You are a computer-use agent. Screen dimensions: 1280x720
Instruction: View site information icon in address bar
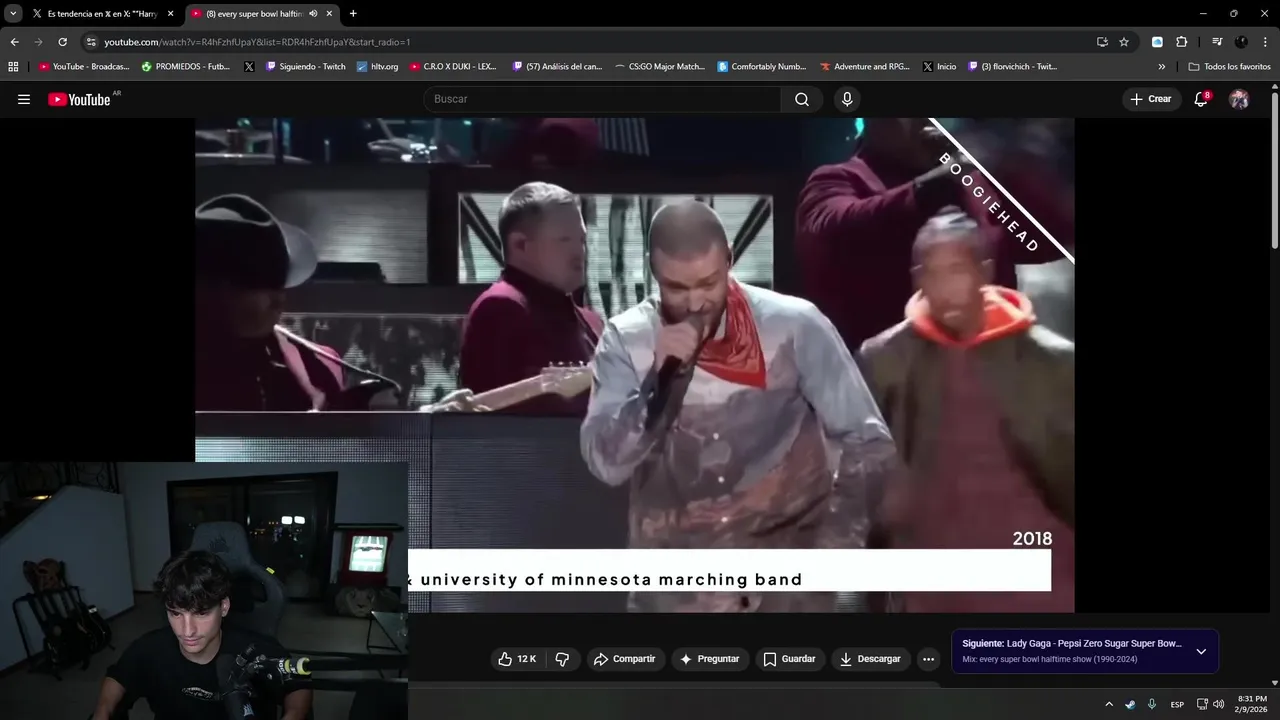[x=91, y=42]
